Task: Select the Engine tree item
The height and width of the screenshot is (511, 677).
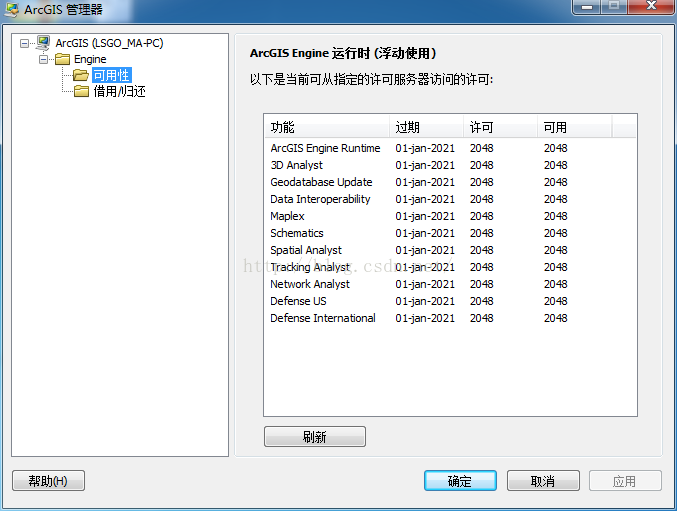Action: click(x=90, y=59)
